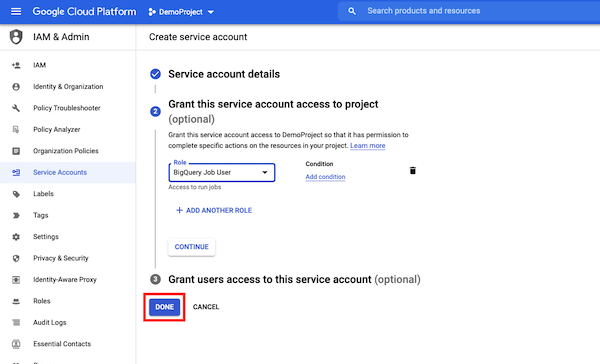Image resolution: width=600 pixels, height=364 pixels.
Task: Click the search magnifier icon
Action: [x=352, y=11]
